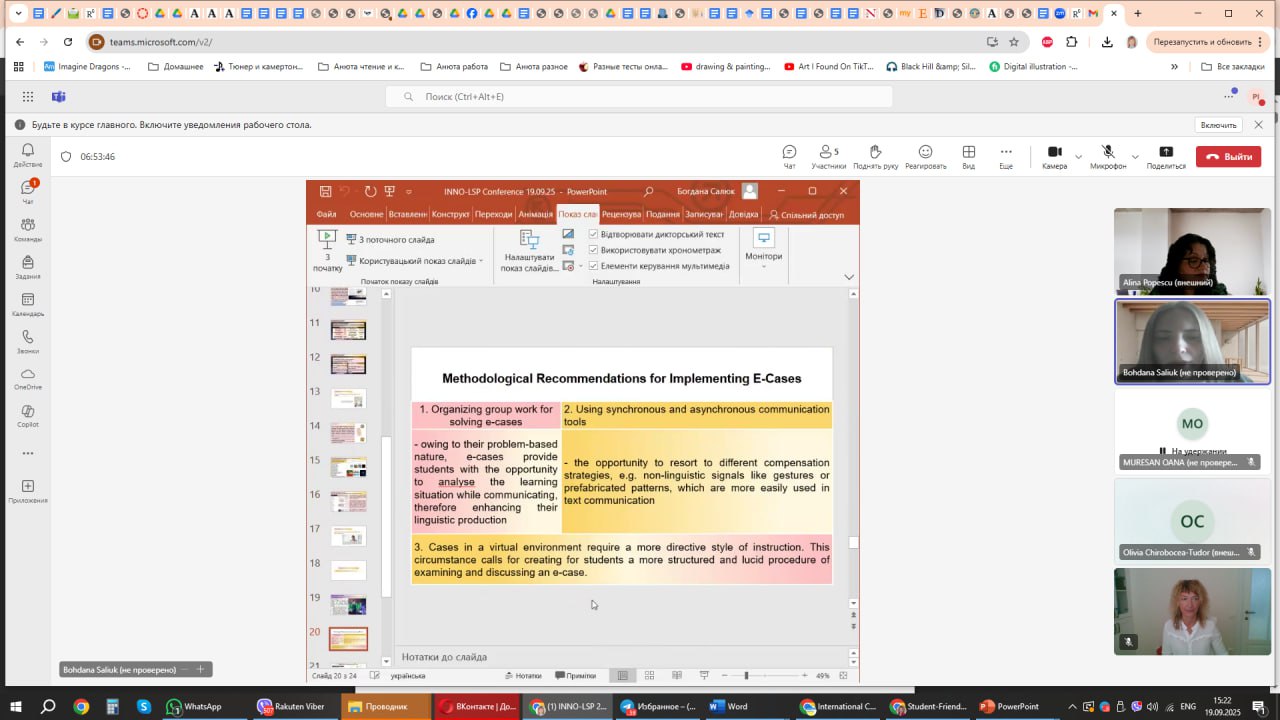Leave the meeting with Выйти button

click(1228, 157)
